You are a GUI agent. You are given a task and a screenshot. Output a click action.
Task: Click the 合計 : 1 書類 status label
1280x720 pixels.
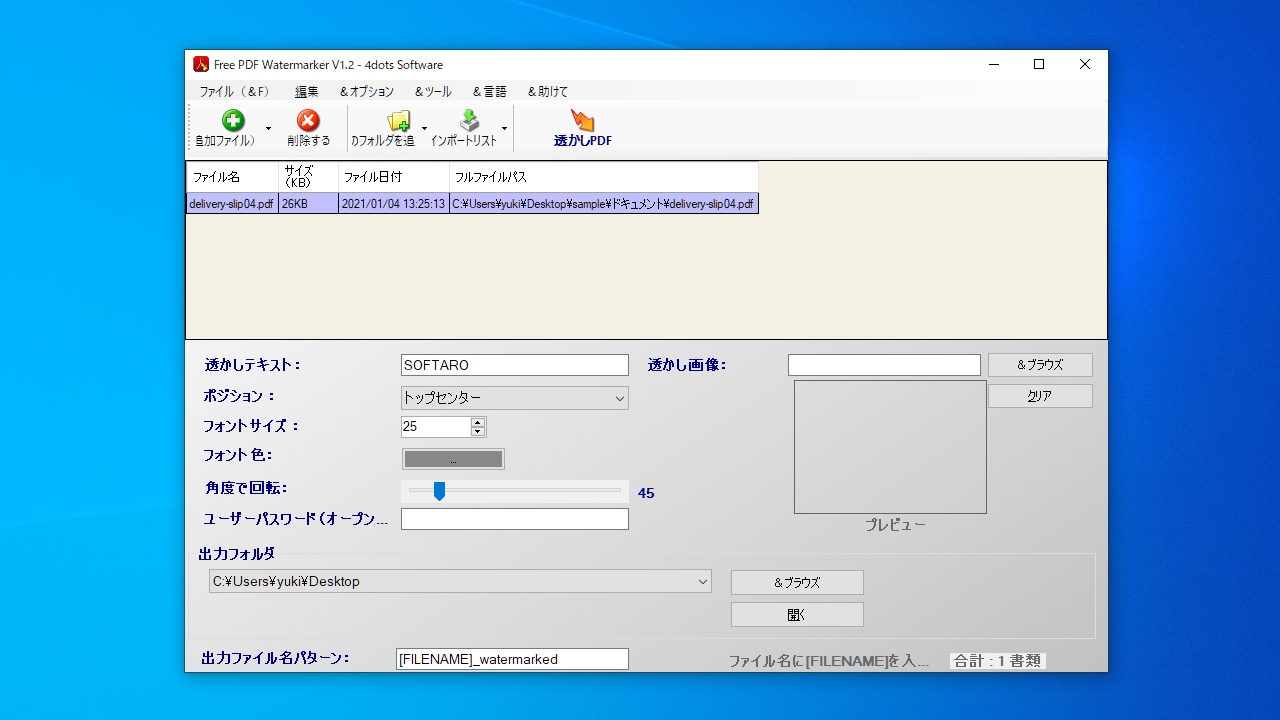998,661
